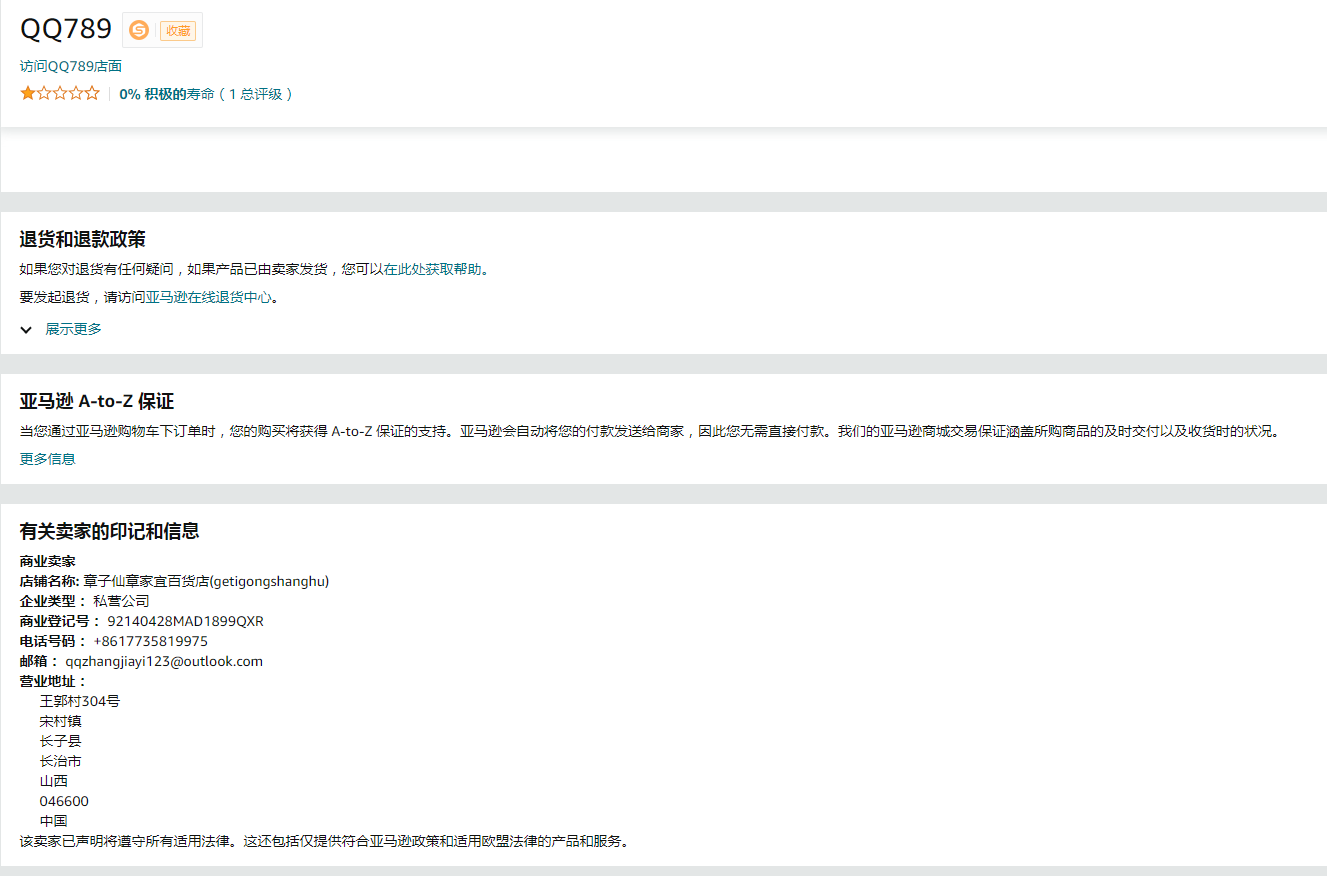Click the country line 中国
Viewport: 1327px width, 876px height.
click(54, 821)
